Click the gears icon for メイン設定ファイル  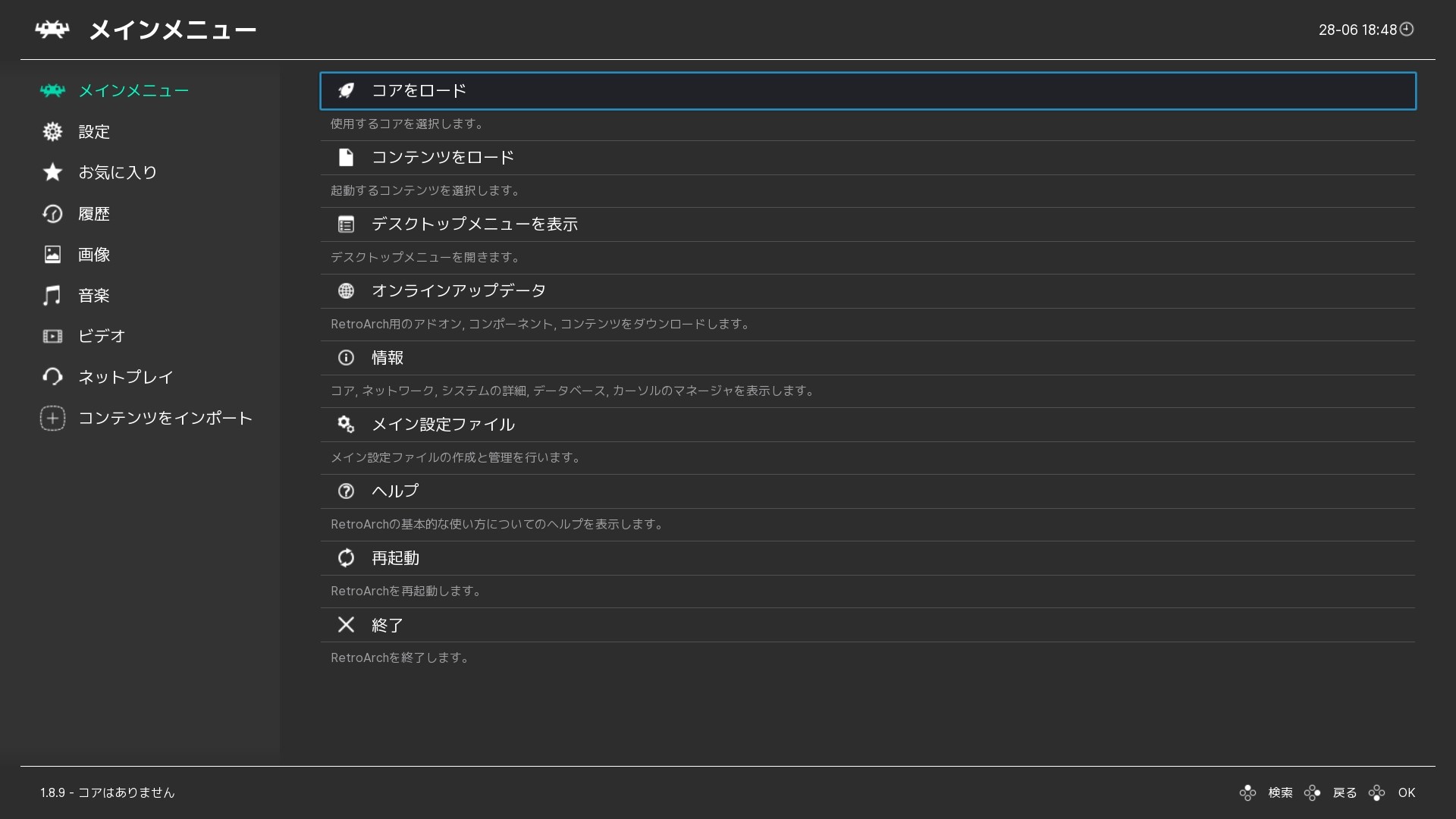point(346,425)
